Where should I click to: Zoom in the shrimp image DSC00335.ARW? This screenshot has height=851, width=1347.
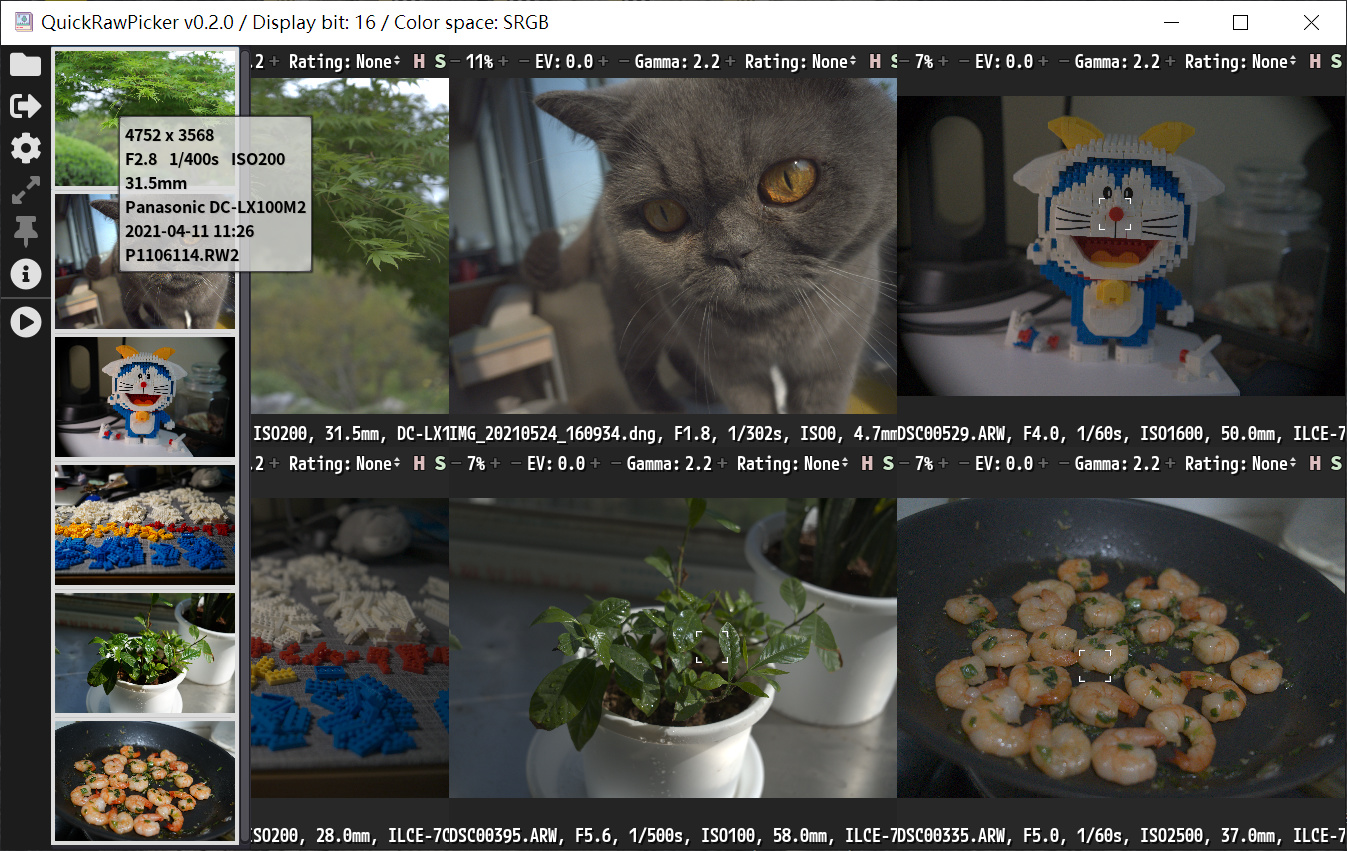(x=943, y=464)
